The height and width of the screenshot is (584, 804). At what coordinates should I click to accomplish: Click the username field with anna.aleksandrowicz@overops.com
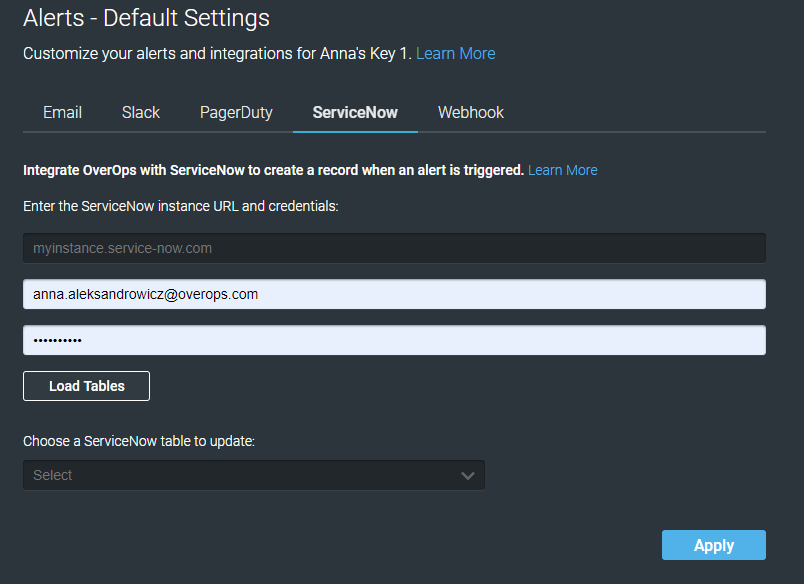tap(394, 294)
